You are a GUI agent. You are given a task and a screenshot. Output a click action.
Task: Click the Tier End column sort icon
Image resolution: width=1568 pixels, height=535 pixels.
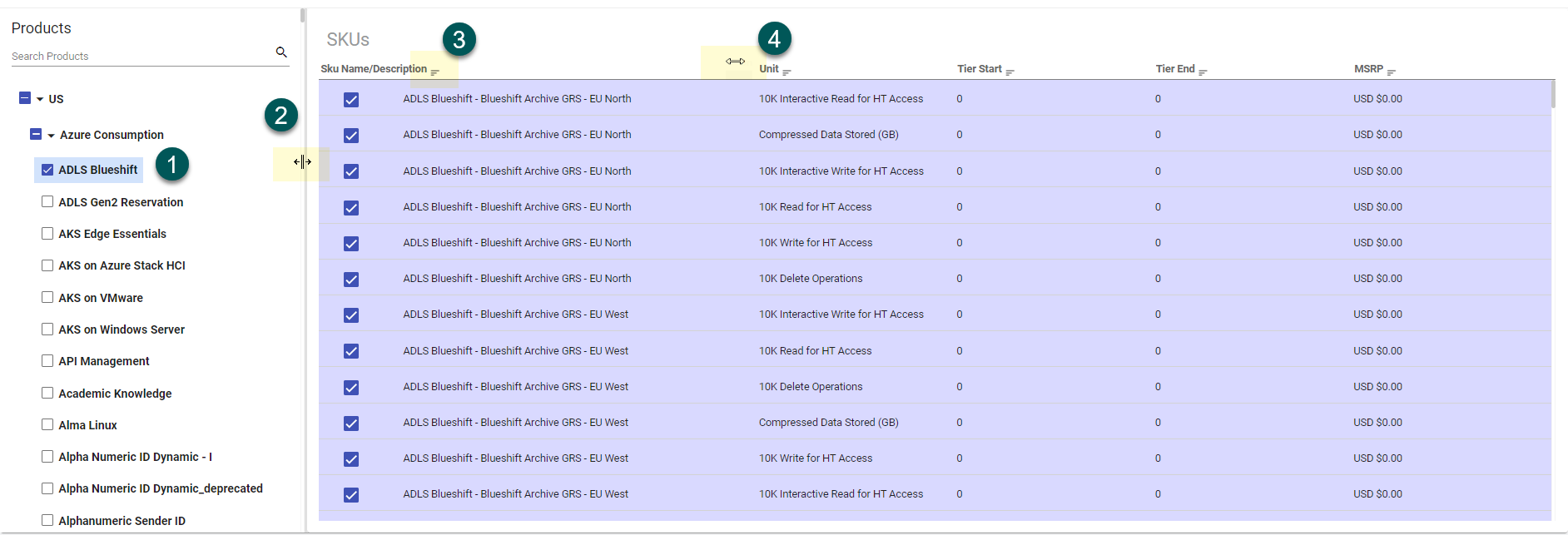coord(1203,72)
